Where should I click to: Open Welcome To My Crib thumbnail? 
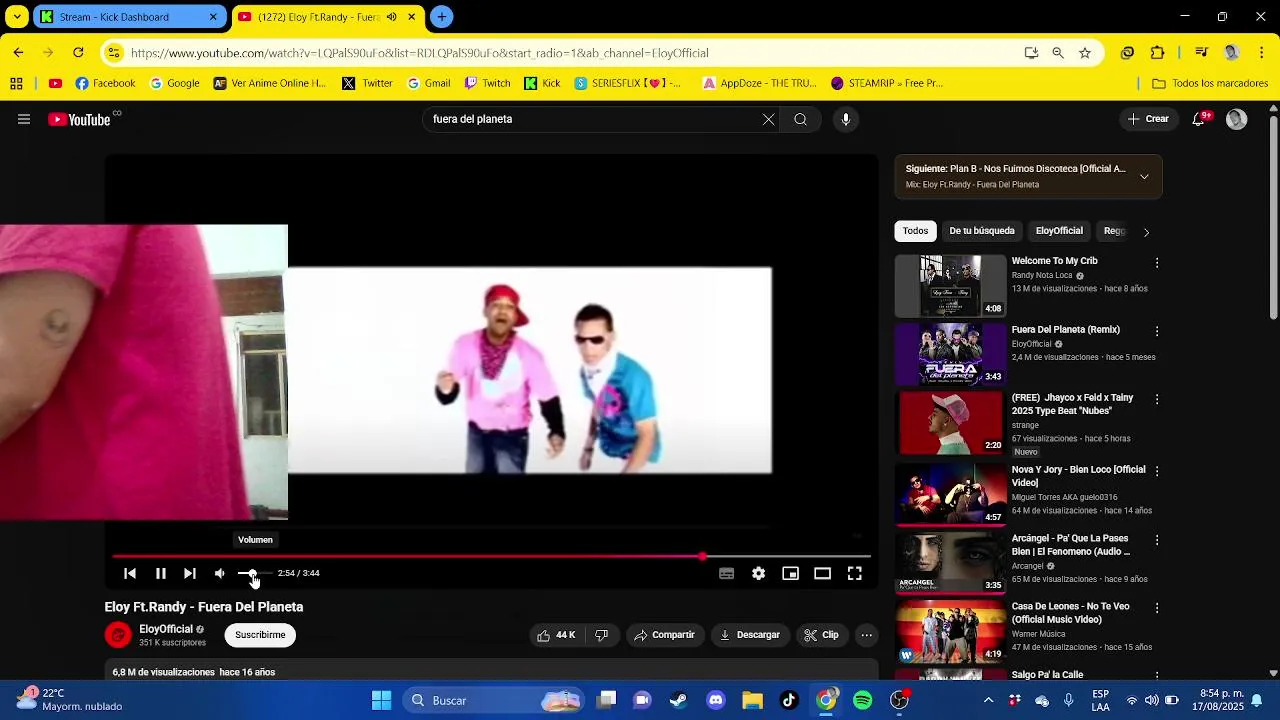(950, 286)
